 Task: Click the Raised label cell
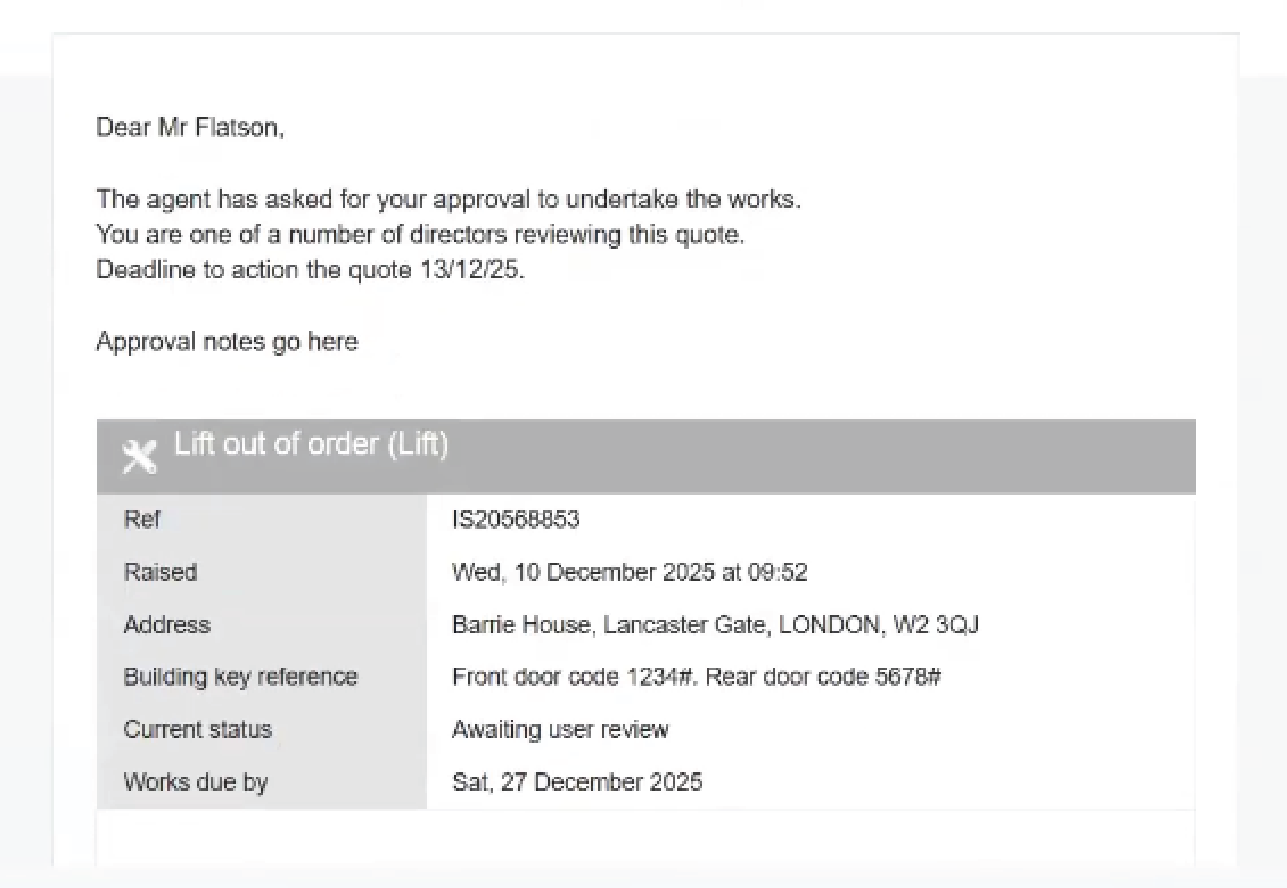click(x=160, y=573)
